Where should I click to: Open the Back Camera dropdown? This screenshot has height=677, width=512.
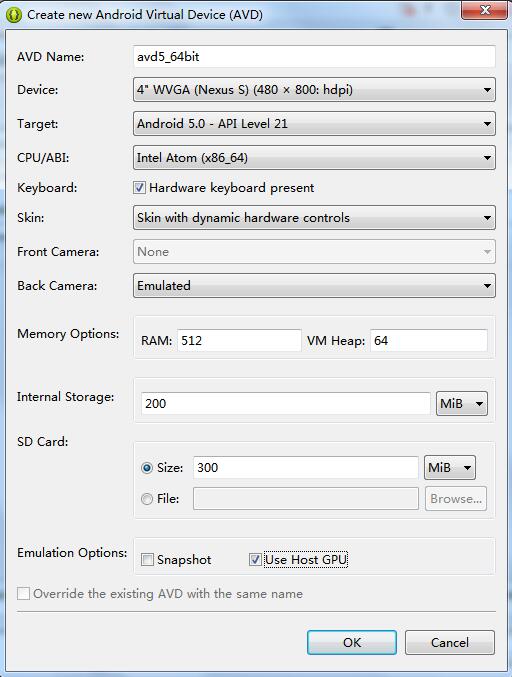pos(314,286)
